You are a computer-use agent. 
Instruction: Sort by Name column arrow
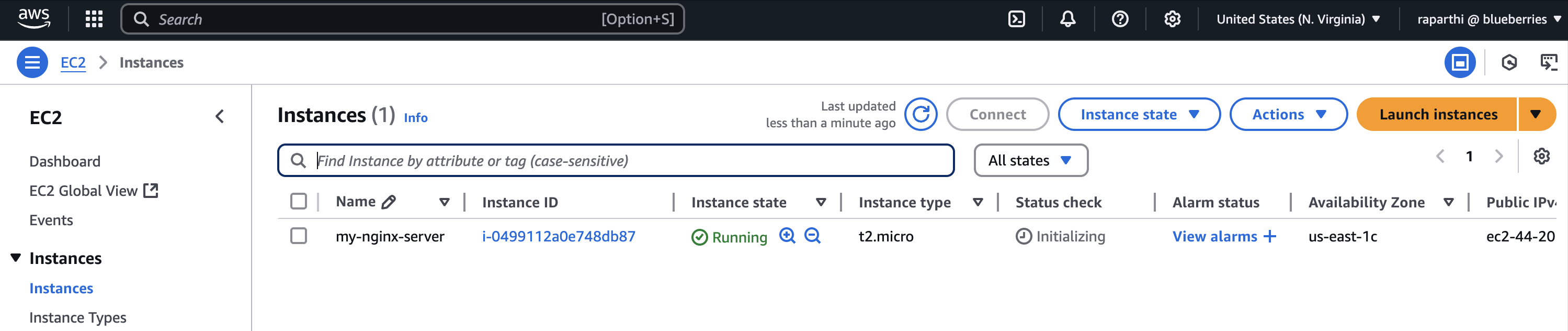tap(445, 202)
